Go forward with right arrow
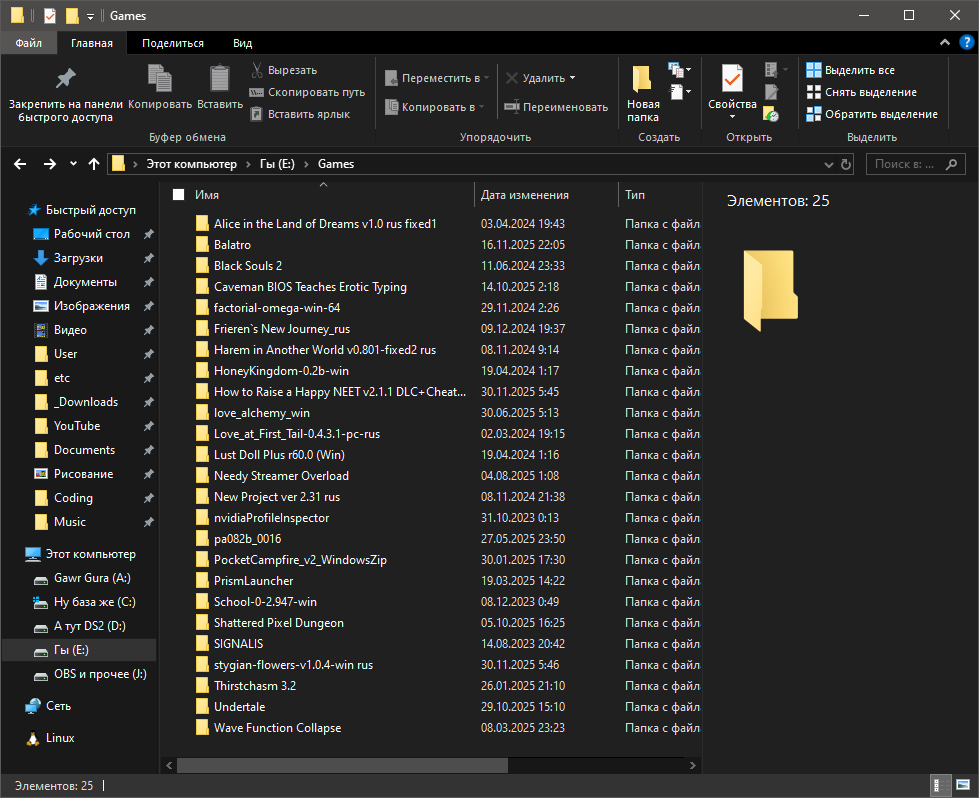Image resolution: width=979 pixels, height=798 pixels. pos(50,164)
